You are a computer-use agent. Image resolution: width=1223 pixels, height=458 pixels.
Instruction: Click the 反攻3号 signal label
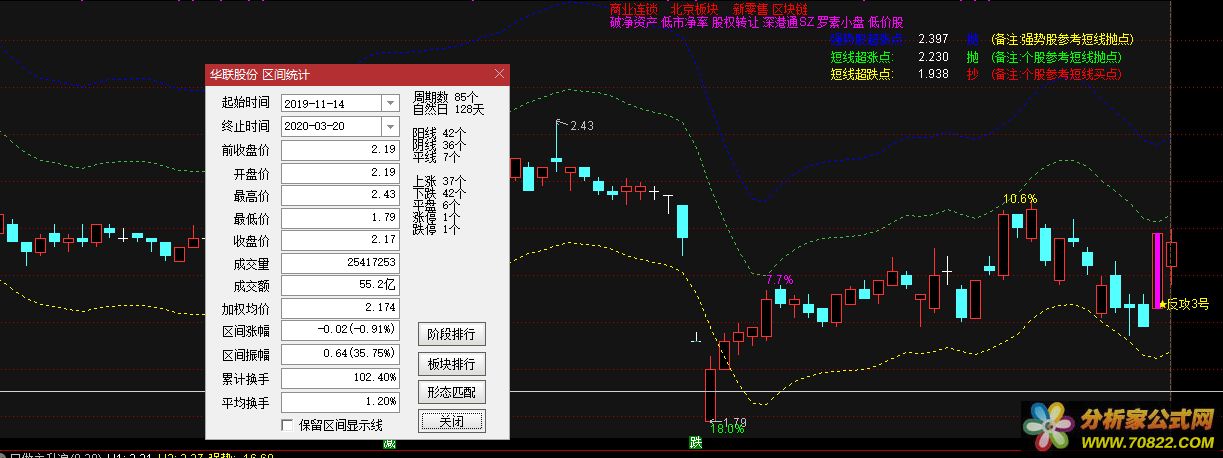point(1188,304)
